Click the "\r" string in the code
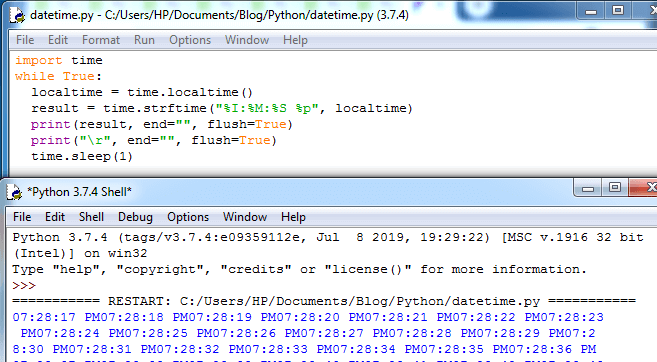 [95, 140]
